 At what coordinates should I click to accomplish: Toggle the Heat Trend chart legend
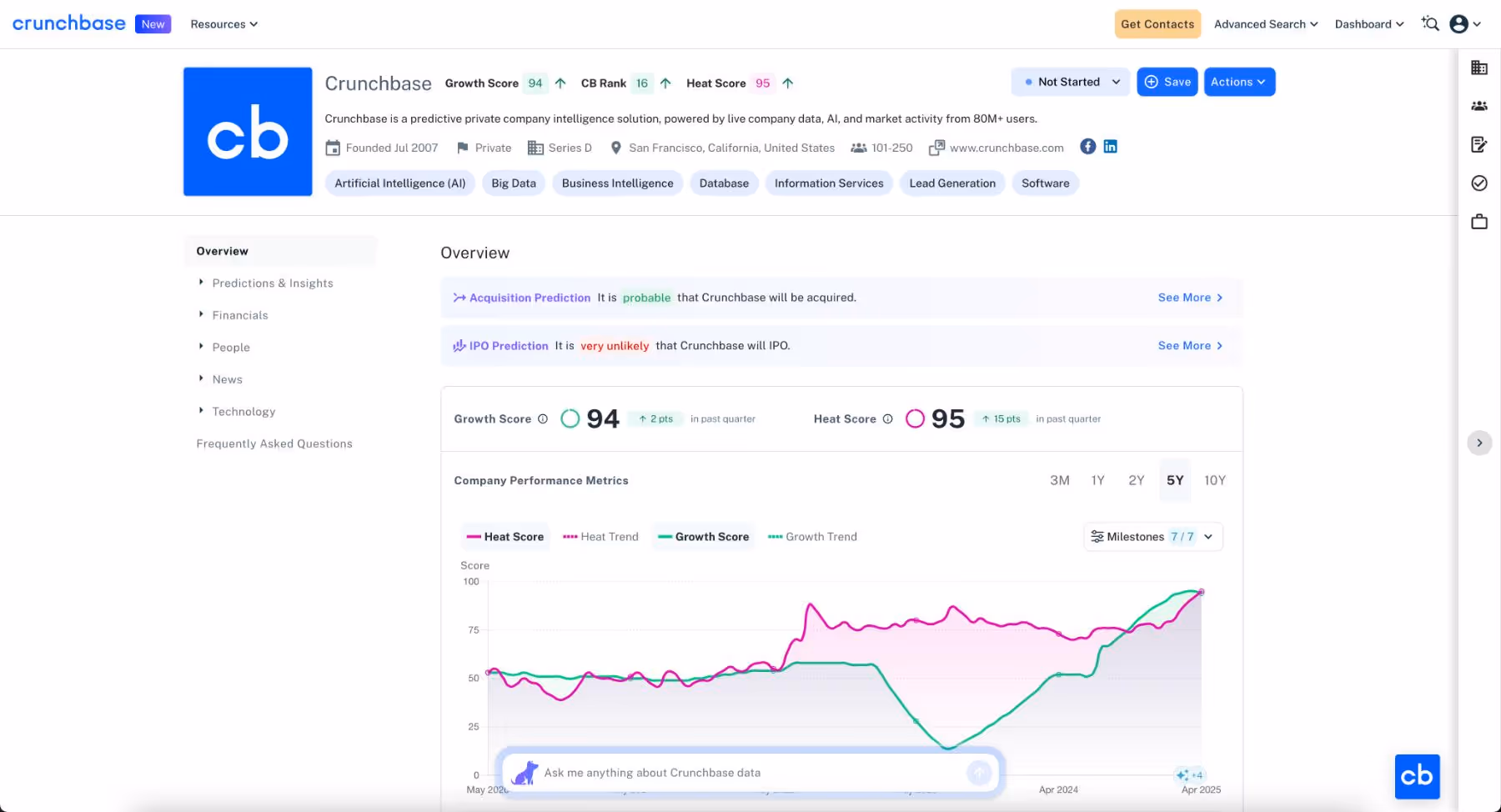click(600, 537)
